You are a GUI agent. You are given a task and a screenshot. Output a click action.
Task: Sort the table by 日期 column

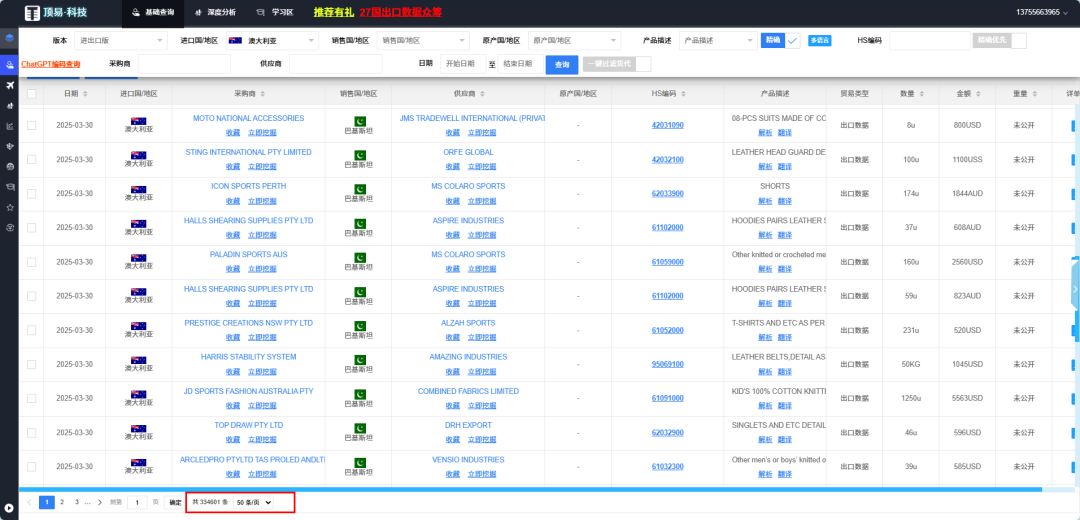pos(85,94)
